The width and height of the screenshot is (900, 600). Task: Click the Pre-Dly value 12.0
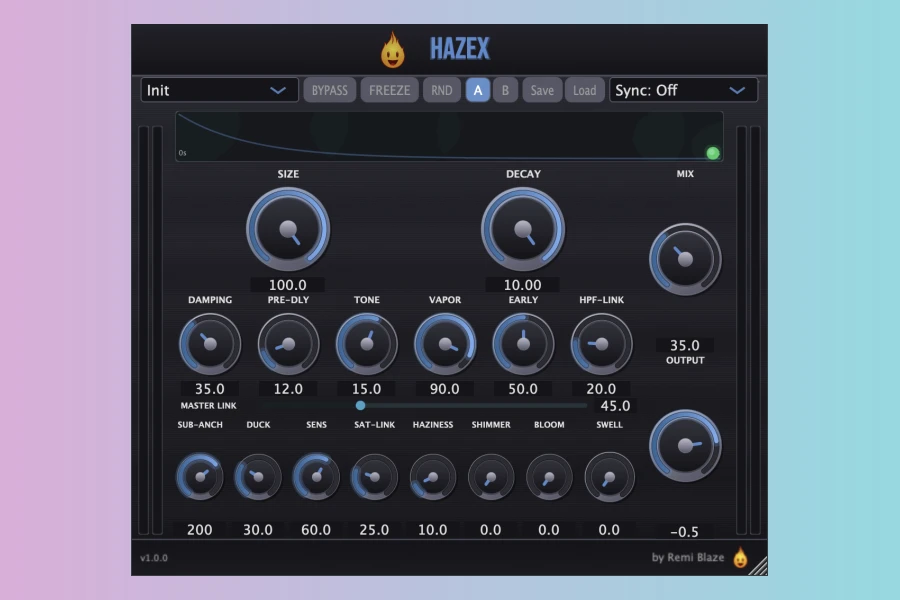(288, 389)
